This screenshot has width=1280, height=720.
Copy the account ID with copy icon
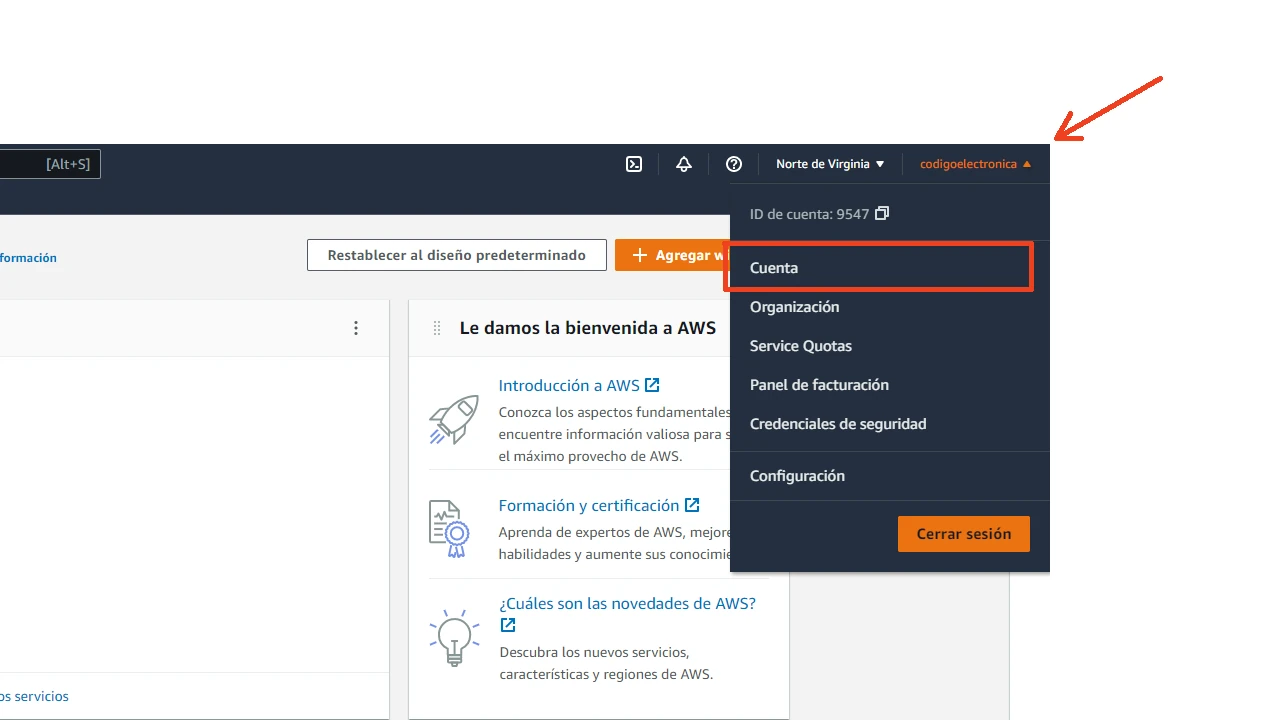coord(882,213)
